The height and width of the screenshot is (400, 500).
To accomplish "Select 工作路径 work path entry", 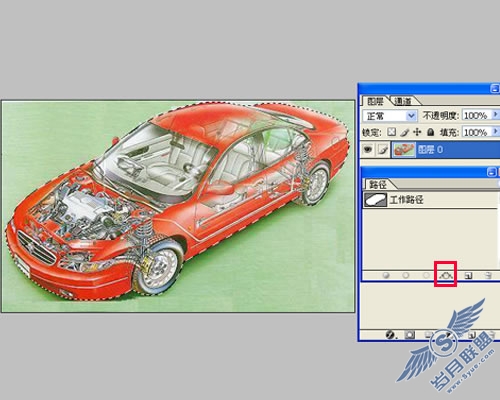I will click(x=430, y=200).
